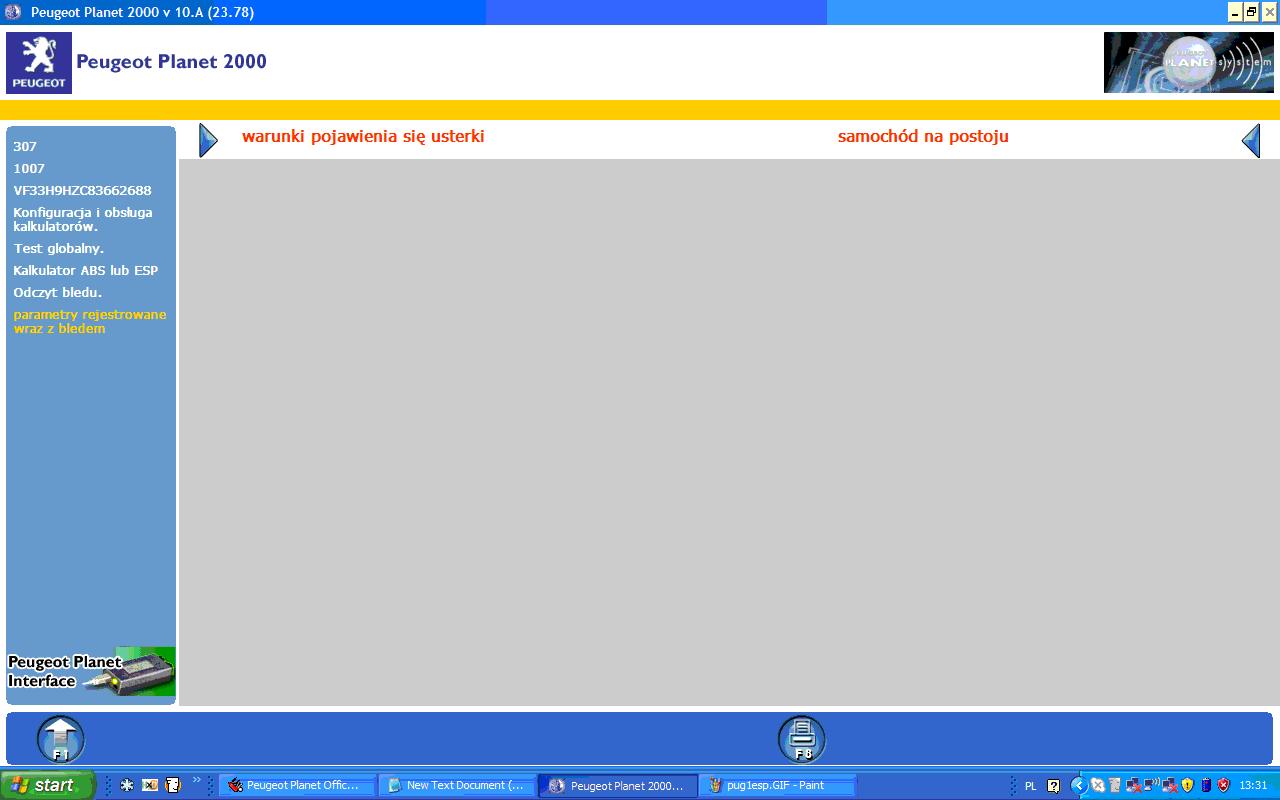Click the grey circle-X tray icon
Screen dimensions: 1280x800
click(1097, 785)
